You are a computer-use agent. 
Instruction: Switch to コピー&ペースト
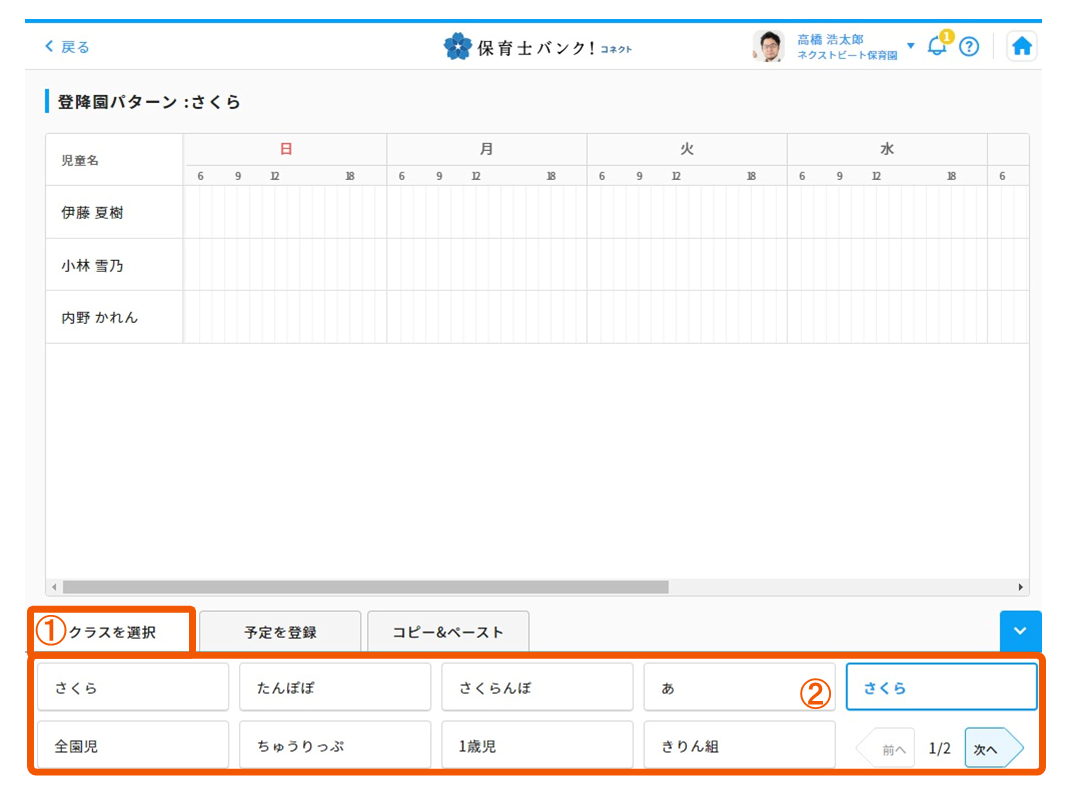448,631
